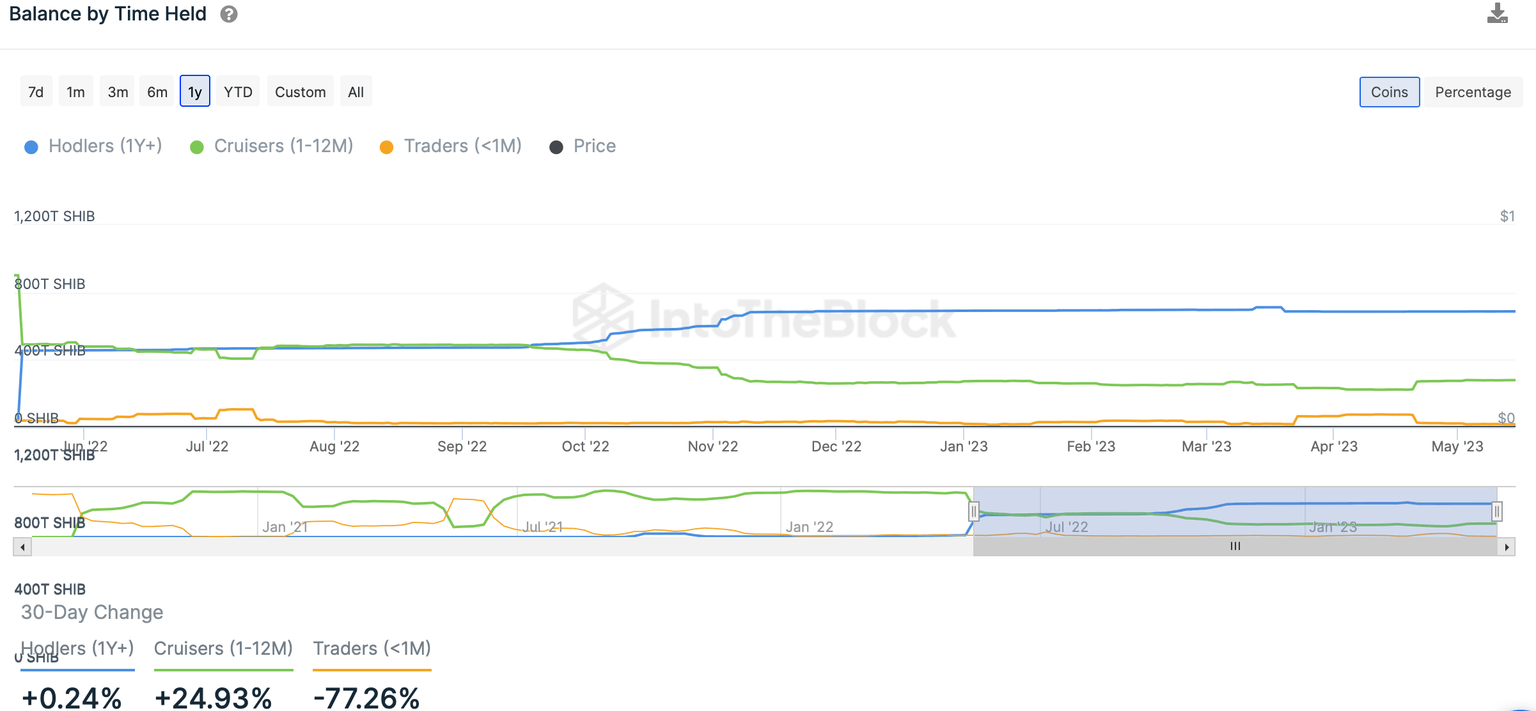1536x711 pixels.
Task: Switch to the YTD range
Action: click(x=238, y=92)
